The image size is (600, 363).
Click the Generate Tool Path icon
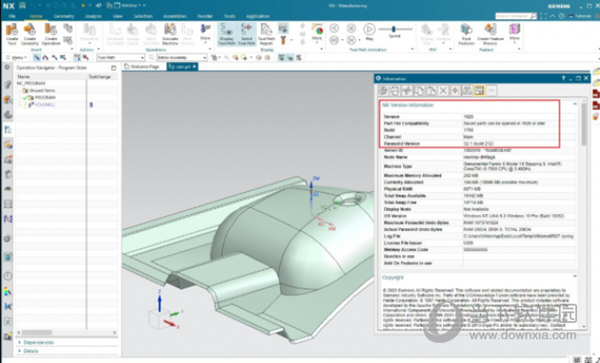(x=115, y=34)
